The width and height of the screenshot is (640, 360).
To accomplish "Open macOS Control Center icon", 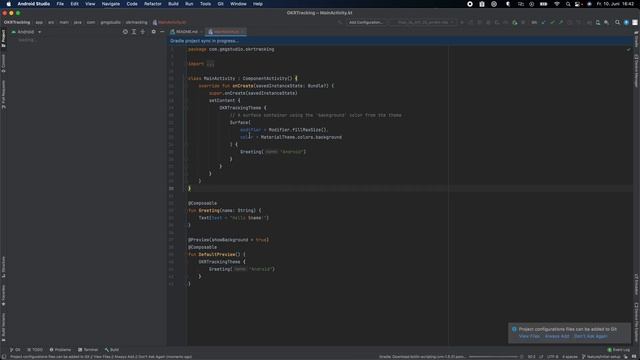I will (x=578, y=4).
